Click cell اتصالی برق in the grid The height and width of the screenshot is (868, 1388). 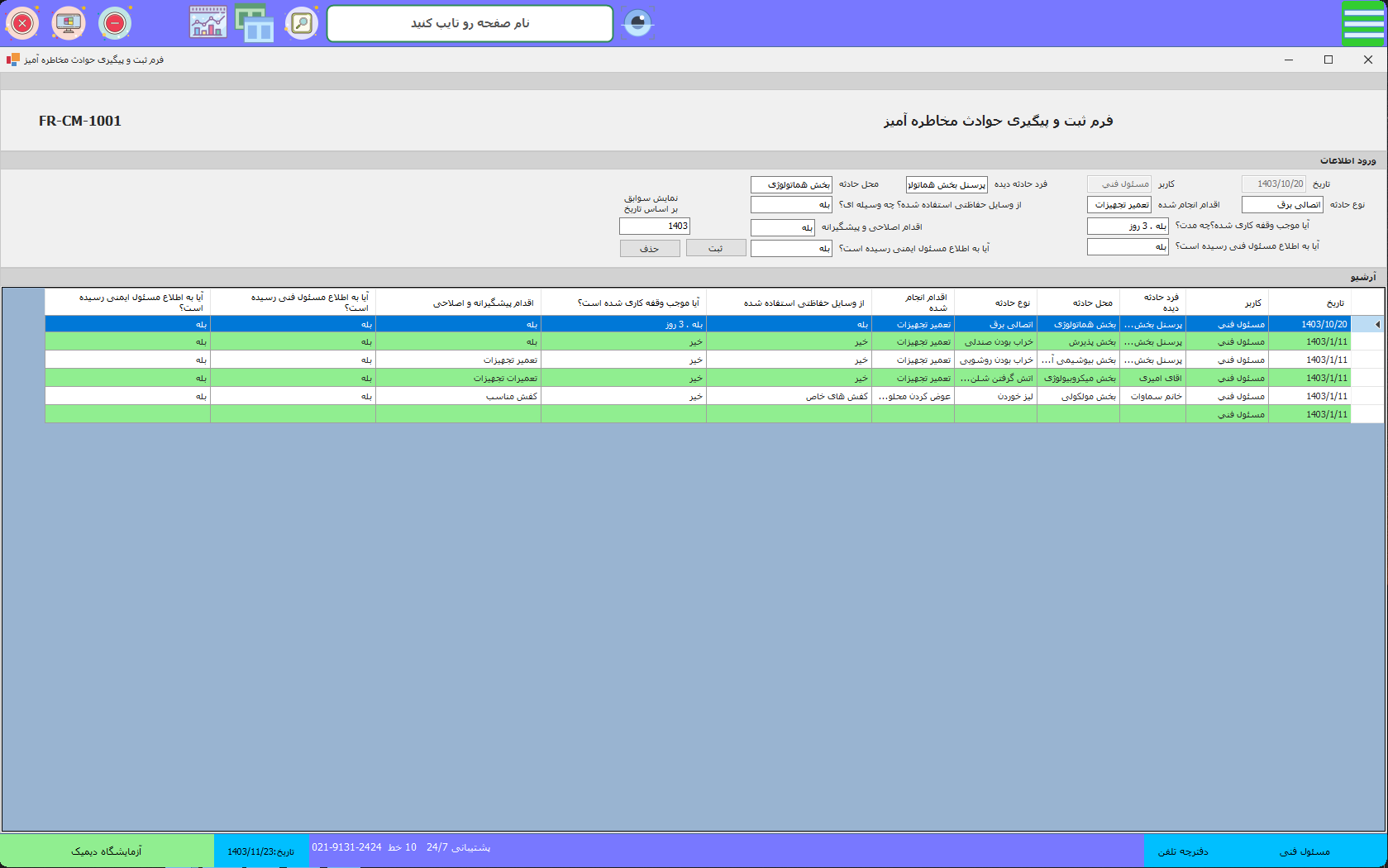pyautogui.click(x=995, y=324)
